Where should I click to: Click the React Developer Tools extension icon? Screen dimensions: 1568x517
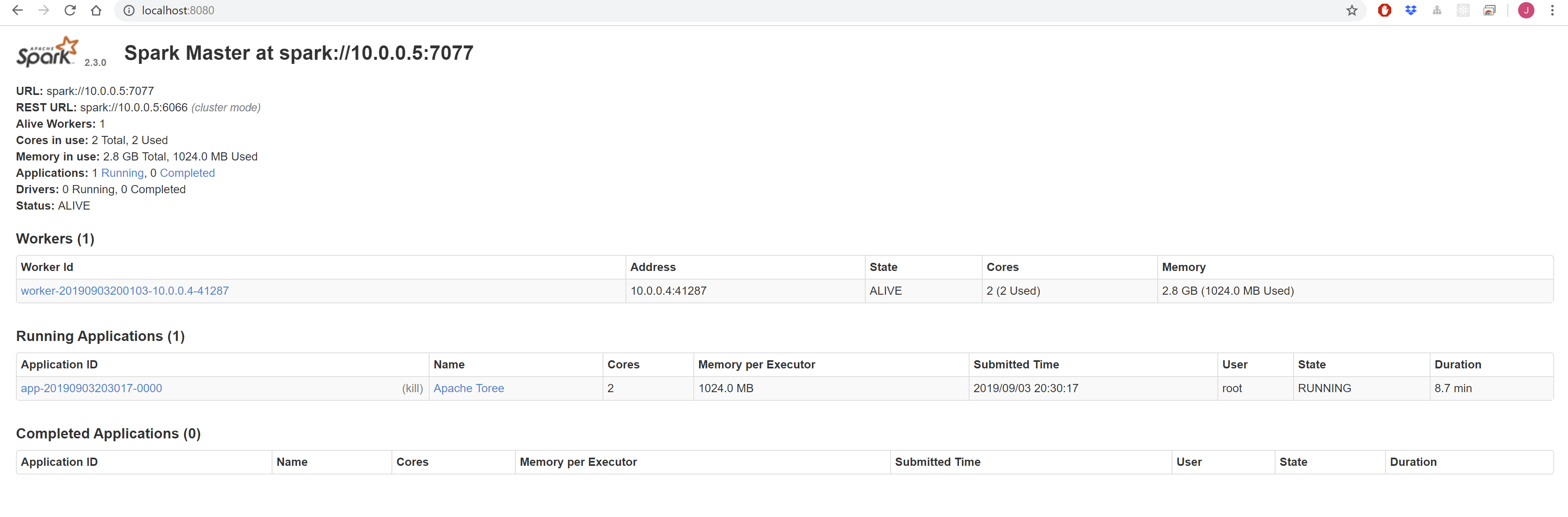coord(1463,10)
